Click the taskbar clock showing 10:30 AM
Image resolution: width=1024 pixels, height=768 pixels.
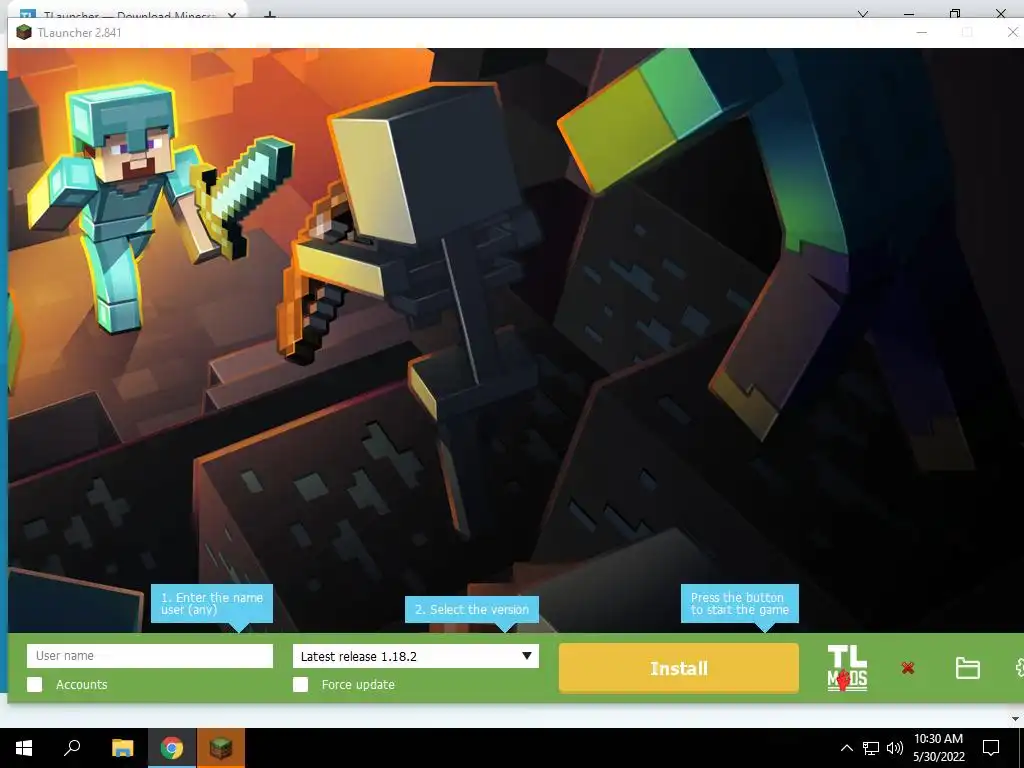pyautogui.click(x=938, y=748)
